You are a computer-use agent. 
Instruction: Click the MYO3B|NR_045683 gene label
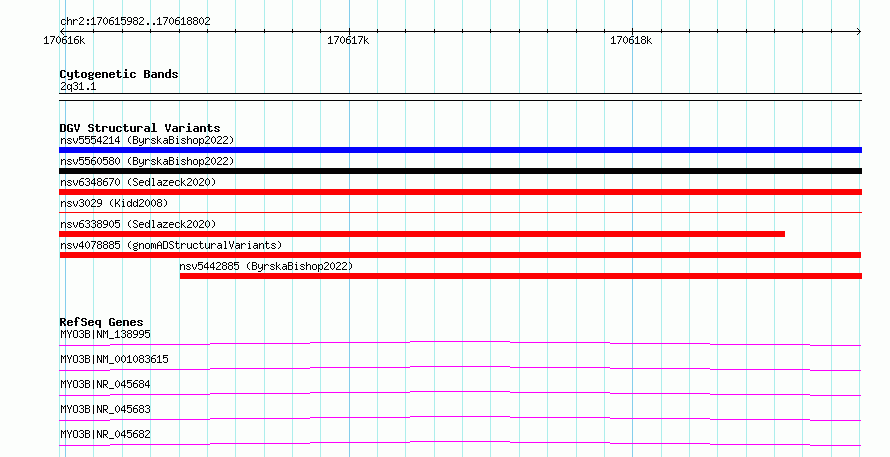106,409
